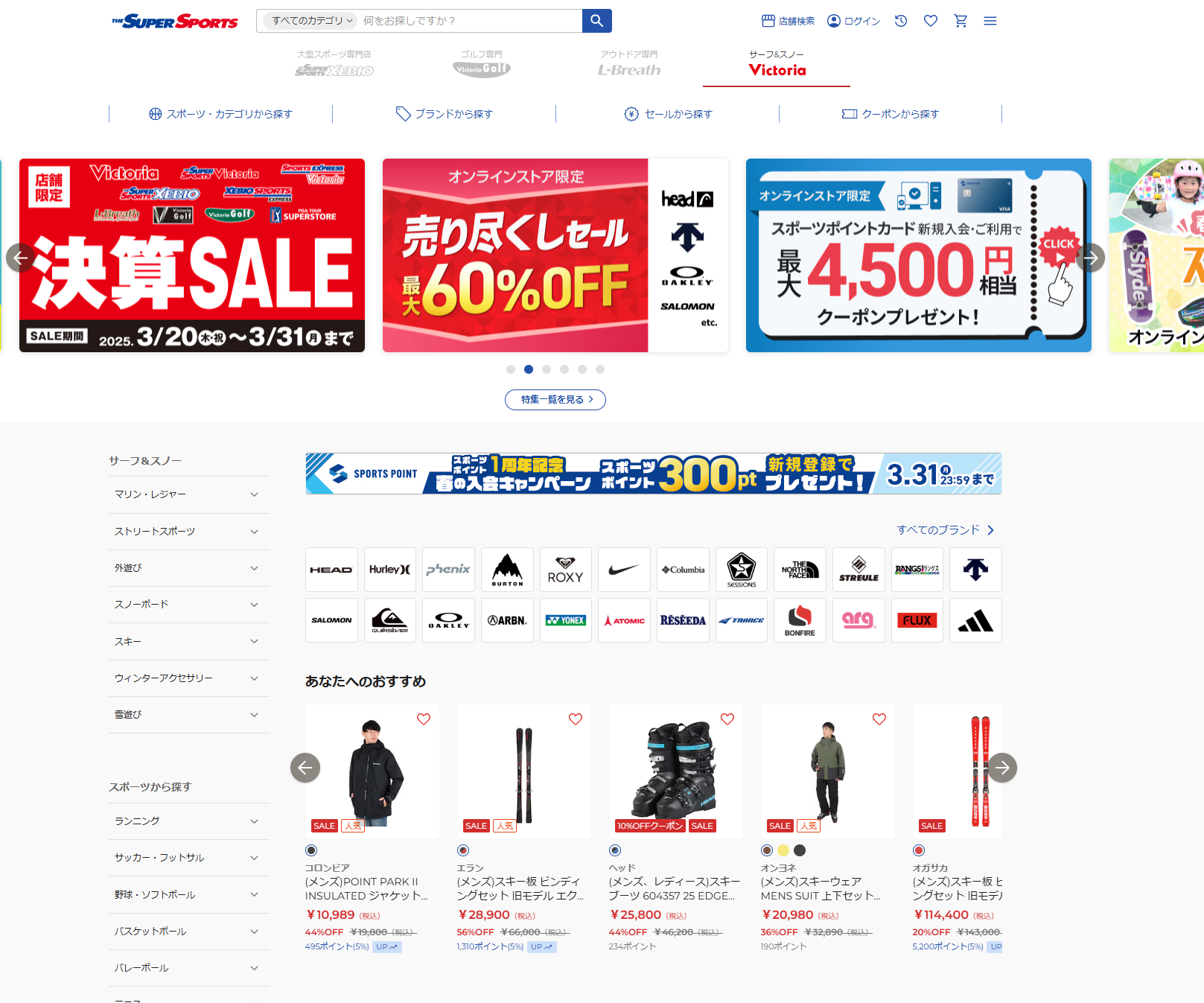This screenshot has width=1204, height=1003.
Task: Open the すべてのブランド link
Action: point(946,530)
